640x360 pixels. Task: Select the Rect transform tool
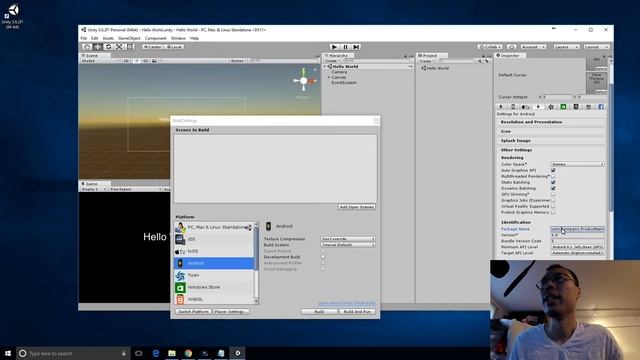point(130,47)
